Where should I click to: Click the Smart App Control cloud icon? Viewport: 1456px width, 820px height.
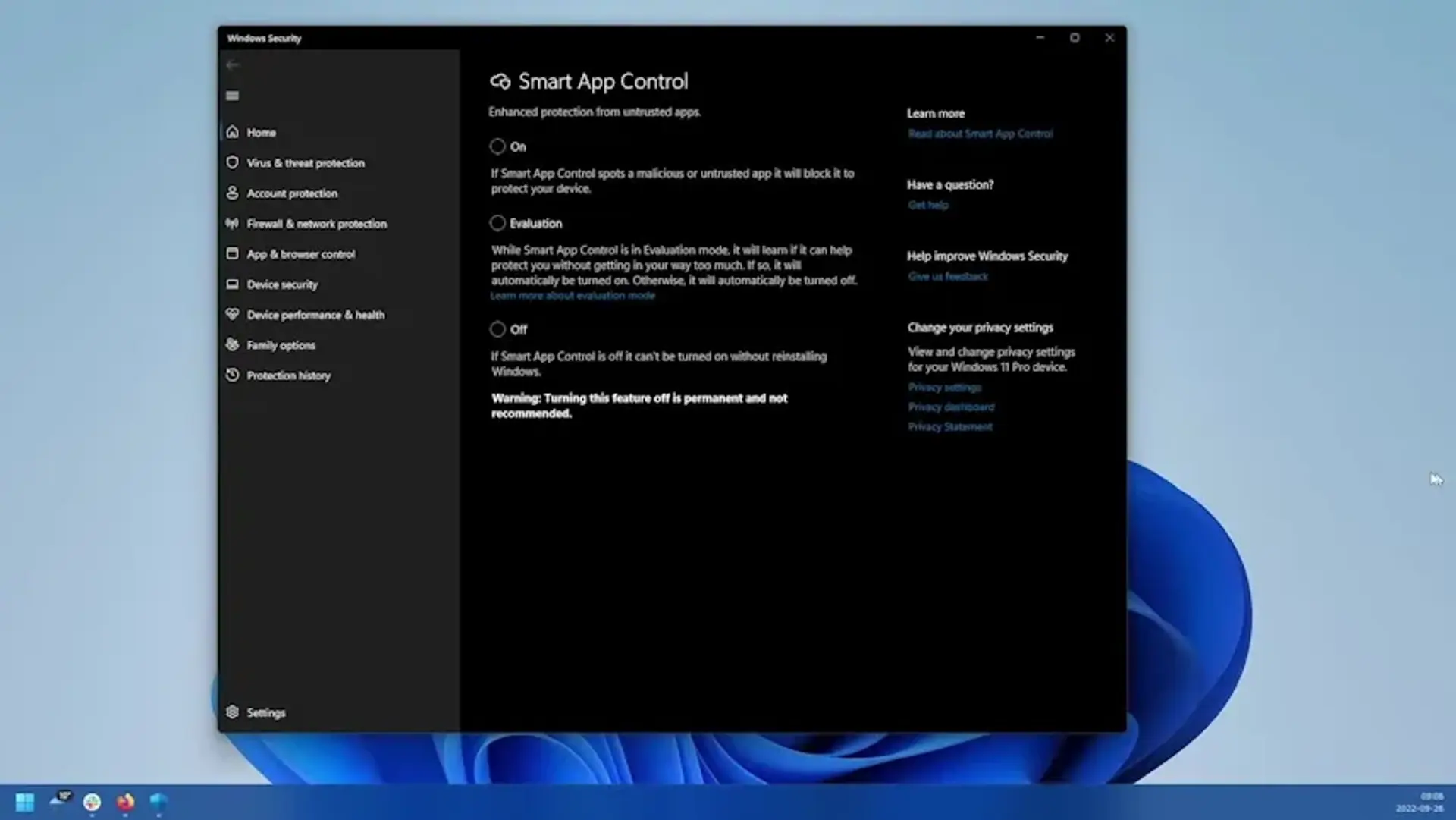pyautogui.click(x=500, y=81)
